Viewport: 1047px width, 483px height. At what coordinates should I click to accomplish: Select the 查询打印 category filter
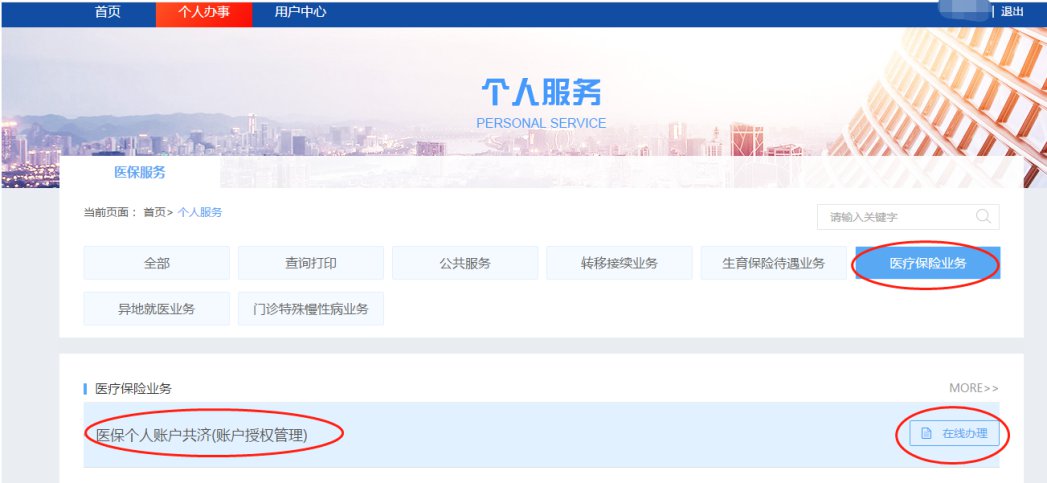[310, 263]
